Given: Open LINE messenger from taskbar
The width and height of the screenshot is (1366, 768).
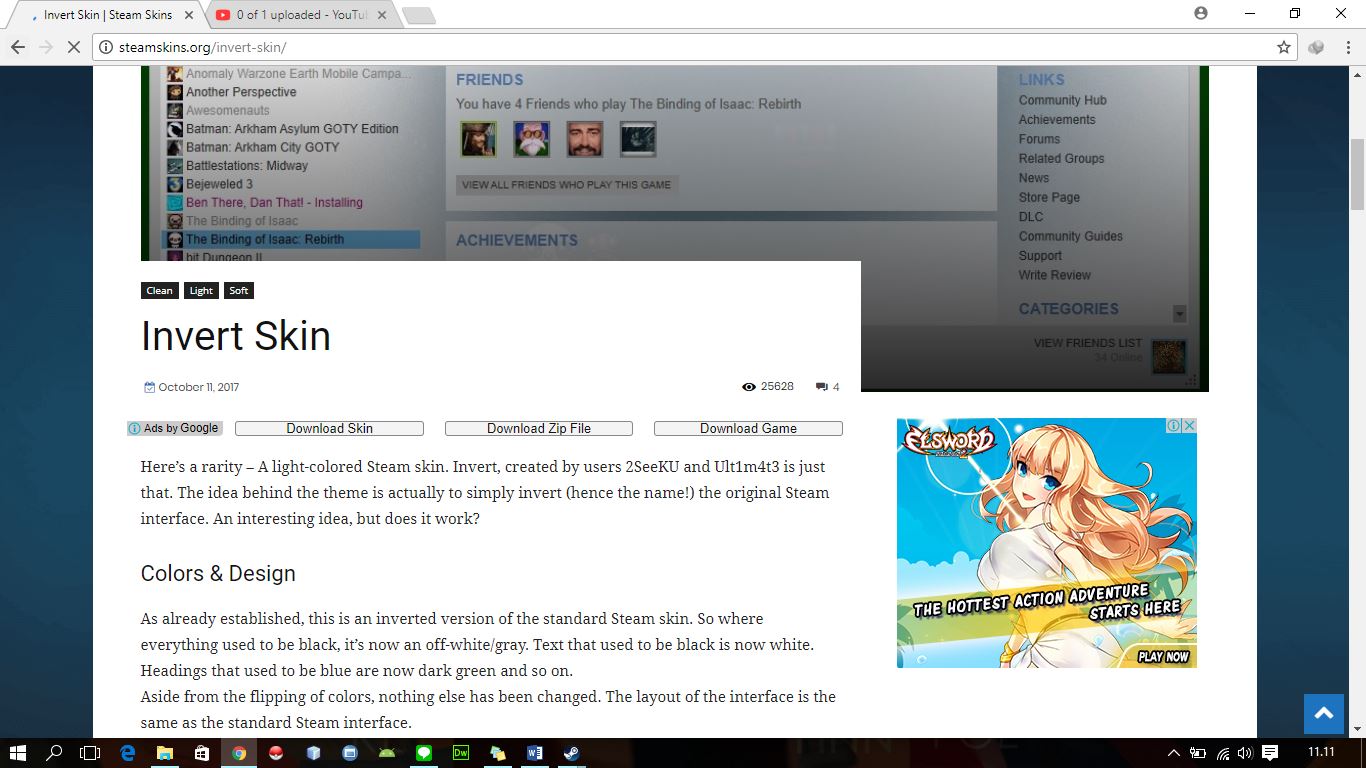Looking at the screenshot, I should pos(424,753).
